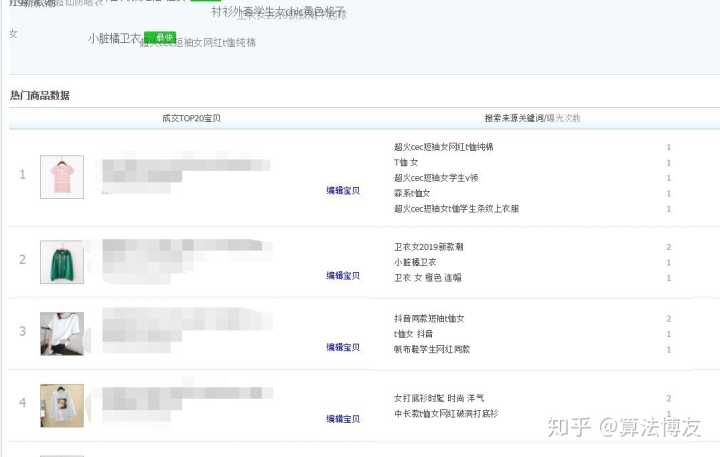
Task: Click keyword 森系t恤女
Action: pos(412,193)
